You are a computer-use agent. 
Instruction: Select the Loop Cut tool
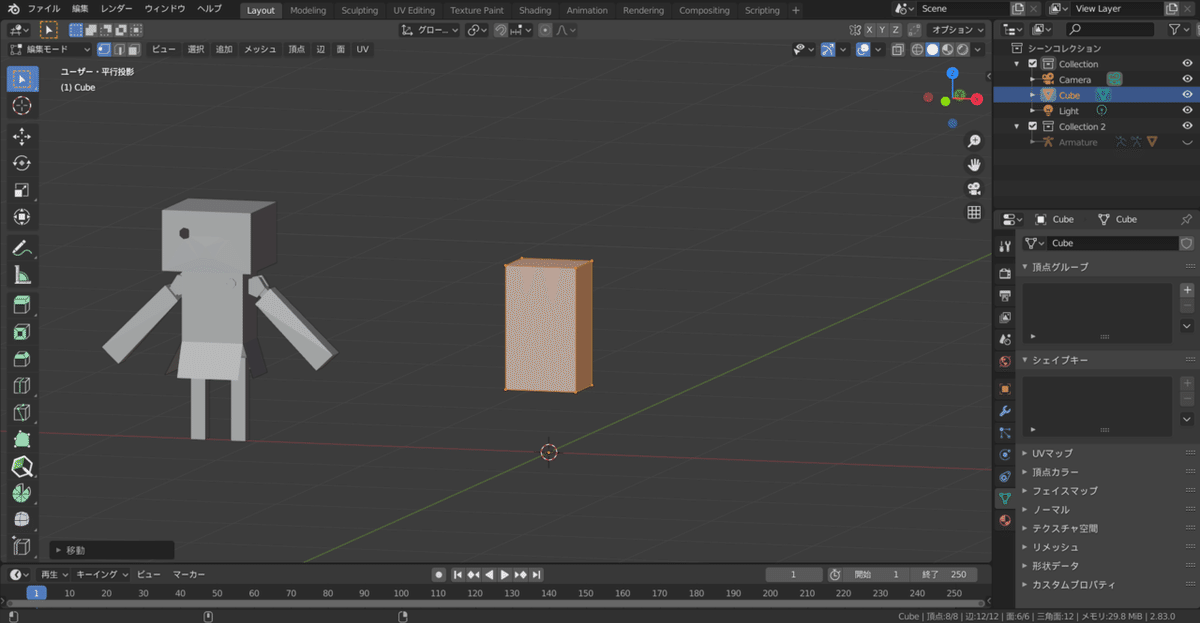click(x=22, y=386)
